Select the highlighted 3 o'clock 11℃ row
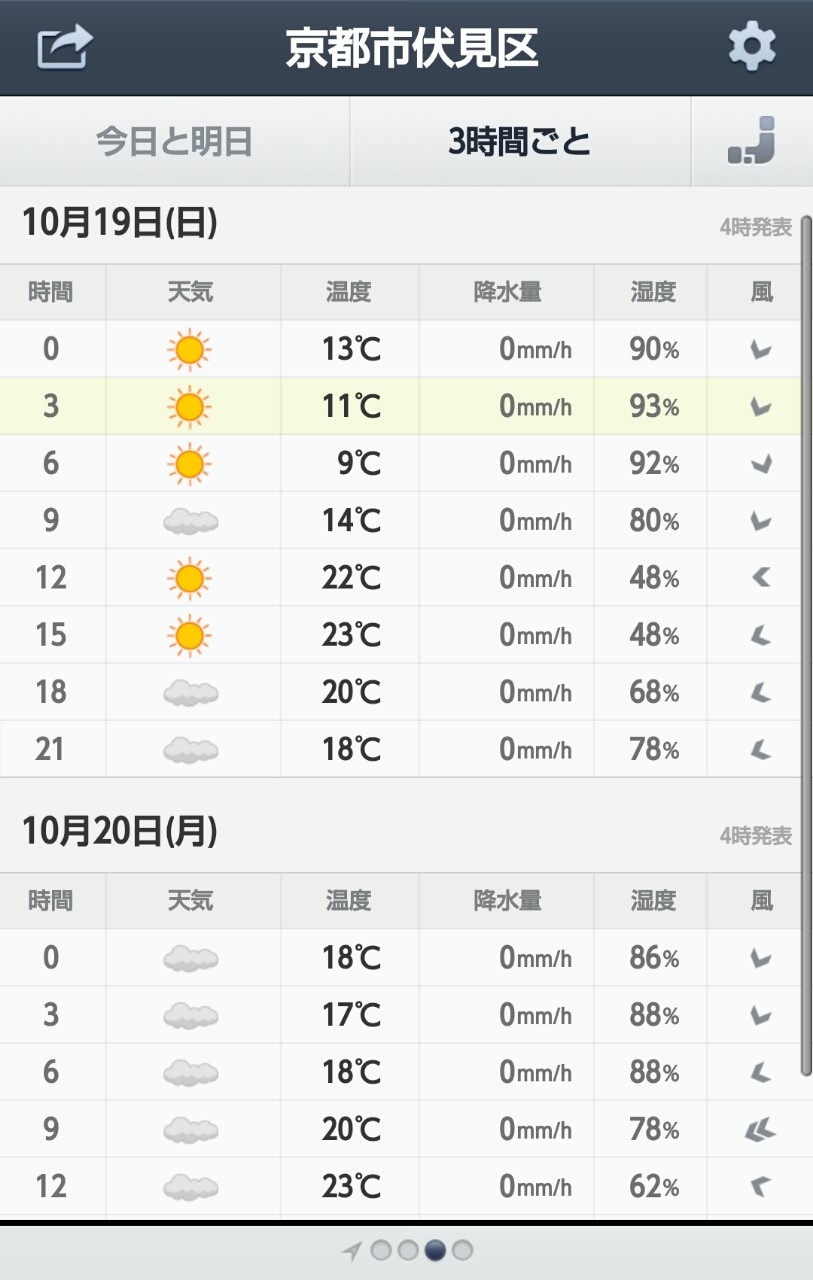 [x=401, y=406]
